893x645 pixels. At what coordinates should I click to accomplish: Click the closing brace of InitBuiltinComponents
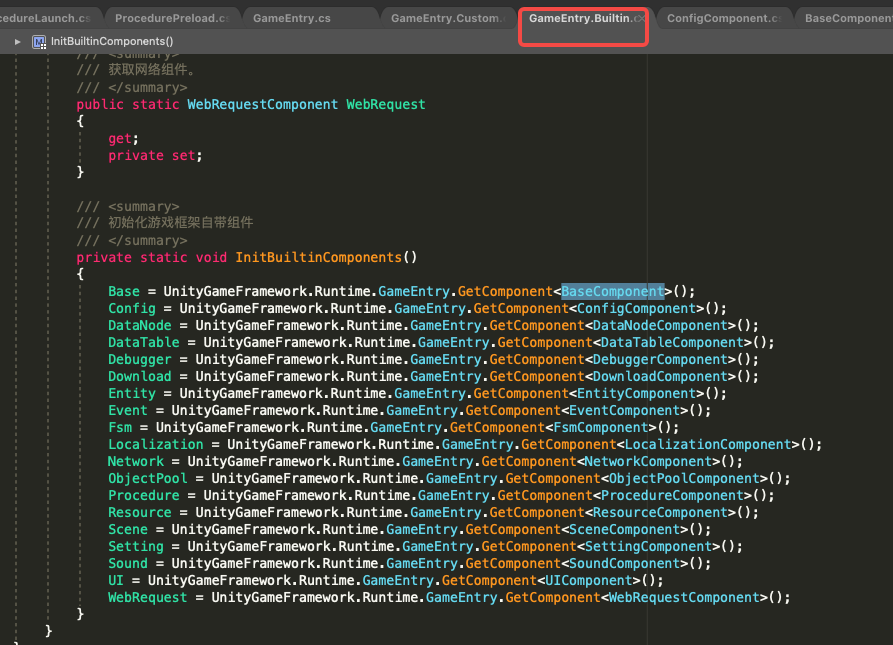click(x=80, y=614)
